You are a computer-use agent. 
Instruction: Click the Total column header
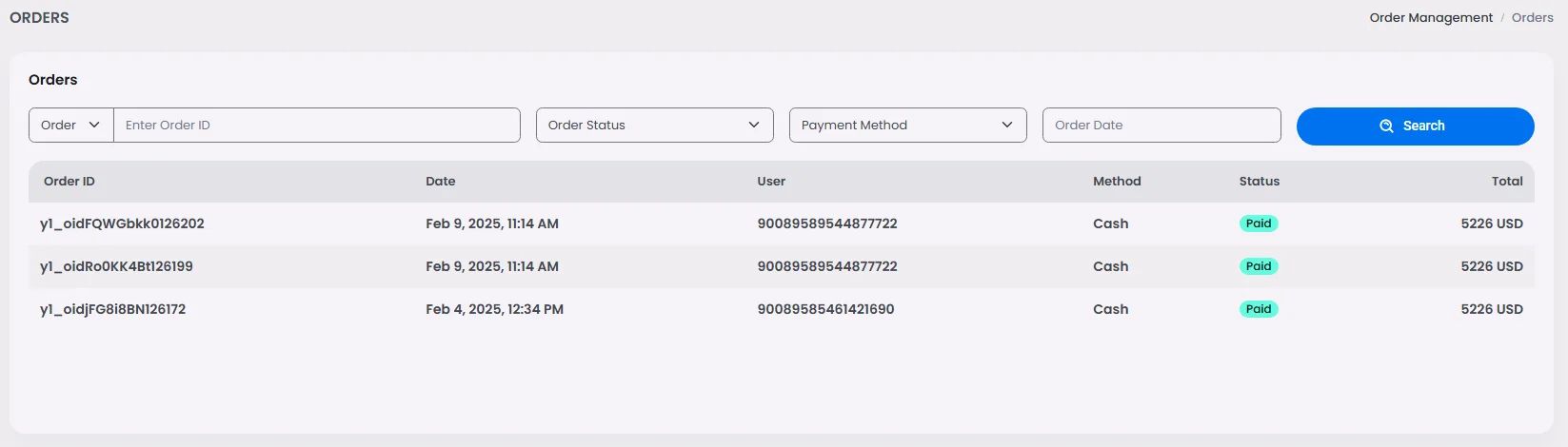coord(1506,182)
